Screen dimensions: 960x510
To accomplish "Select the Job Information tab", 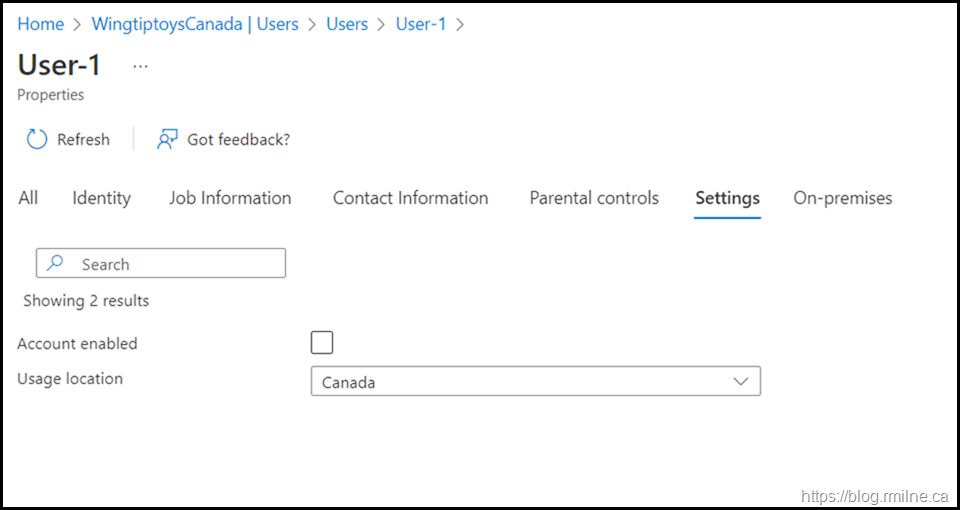I will pyautogui.click(x=230, y=198).
